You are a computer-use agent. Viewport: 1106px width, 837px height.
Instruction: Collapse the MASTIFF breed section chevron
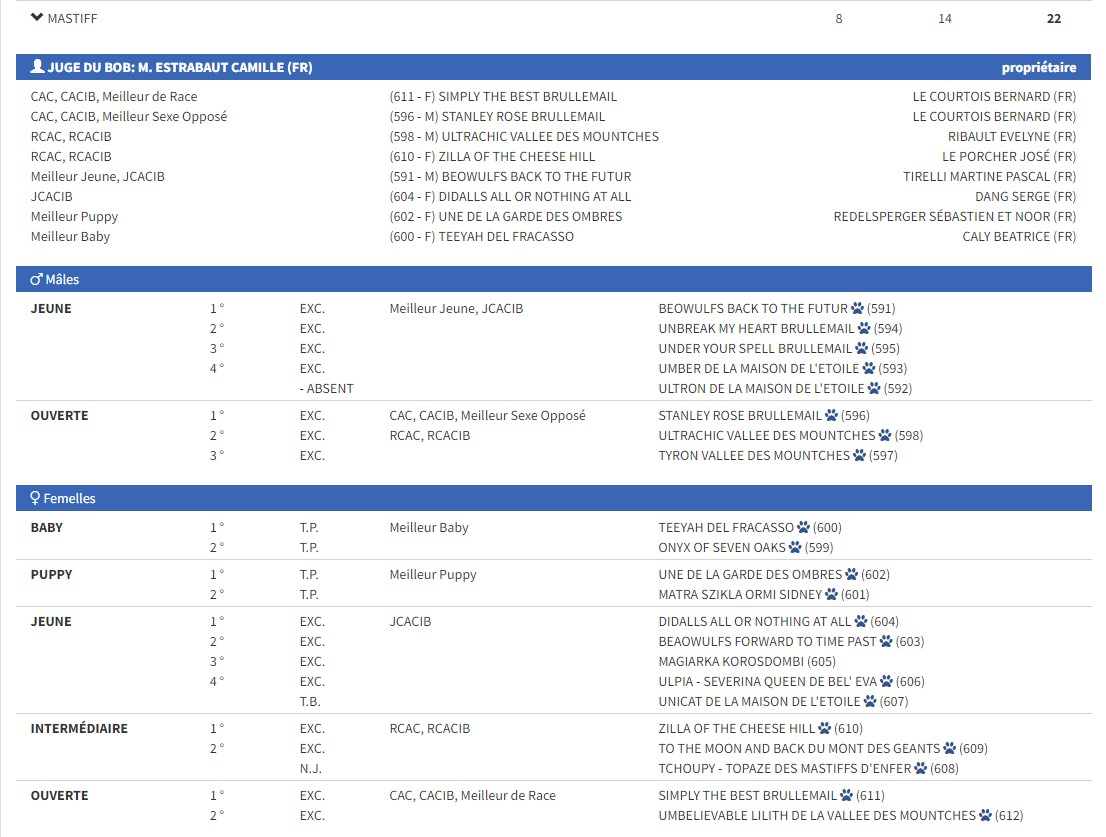[37, 18]
